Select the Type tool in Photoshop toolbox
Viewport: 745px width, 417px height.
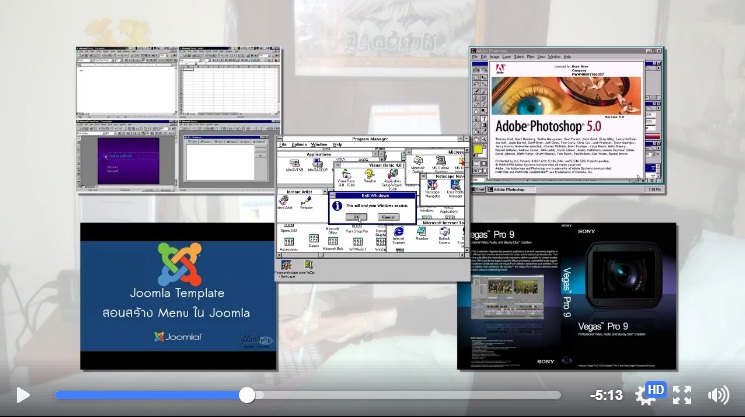pos(483,119)
